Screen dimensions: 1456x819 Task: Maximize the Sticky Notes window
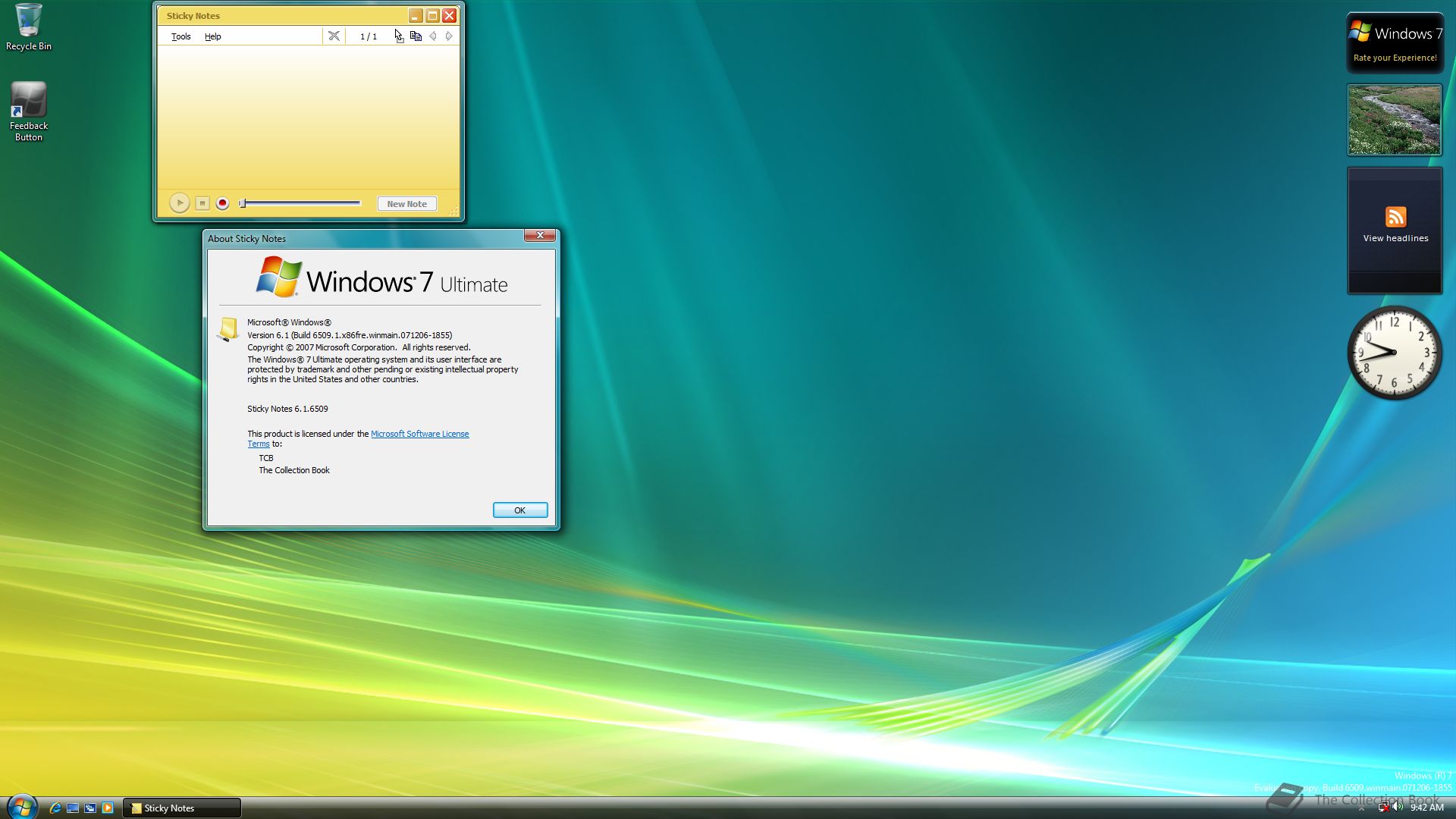pos(432,15)
